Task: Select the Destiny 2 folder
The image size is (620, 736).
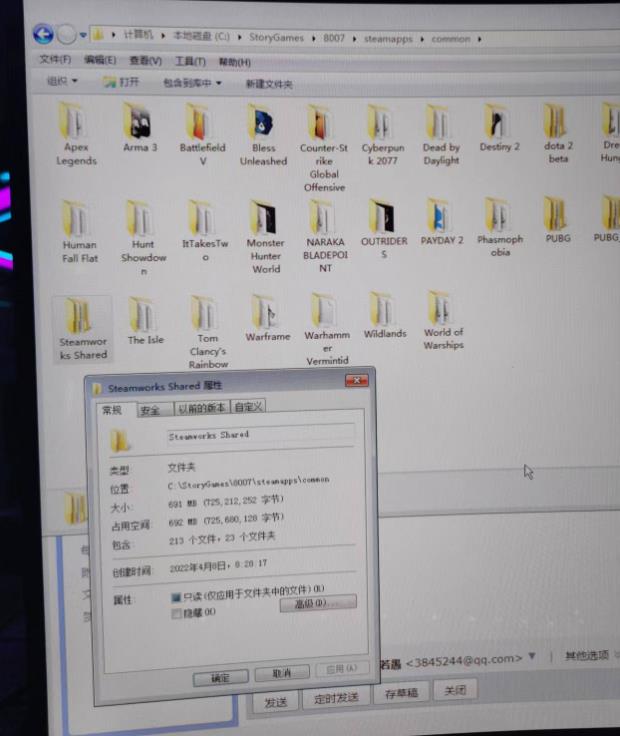Action: pyautogui.click(x=499, y=128)
